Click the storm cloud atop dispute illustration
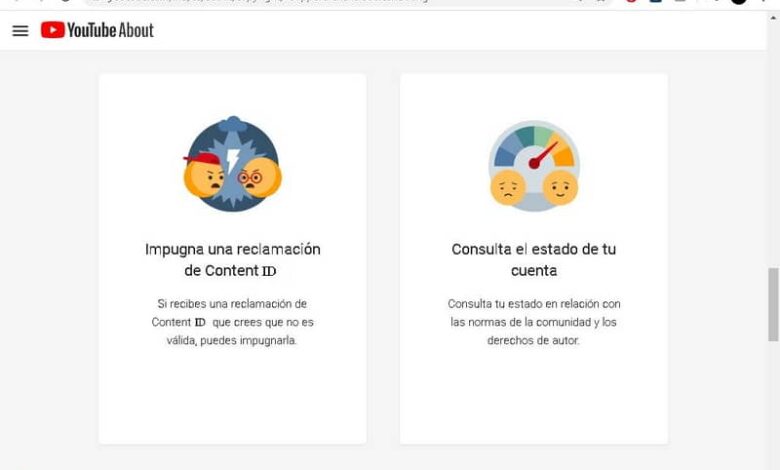This screenshot has height=470, width=780. (x=233, y=124)
